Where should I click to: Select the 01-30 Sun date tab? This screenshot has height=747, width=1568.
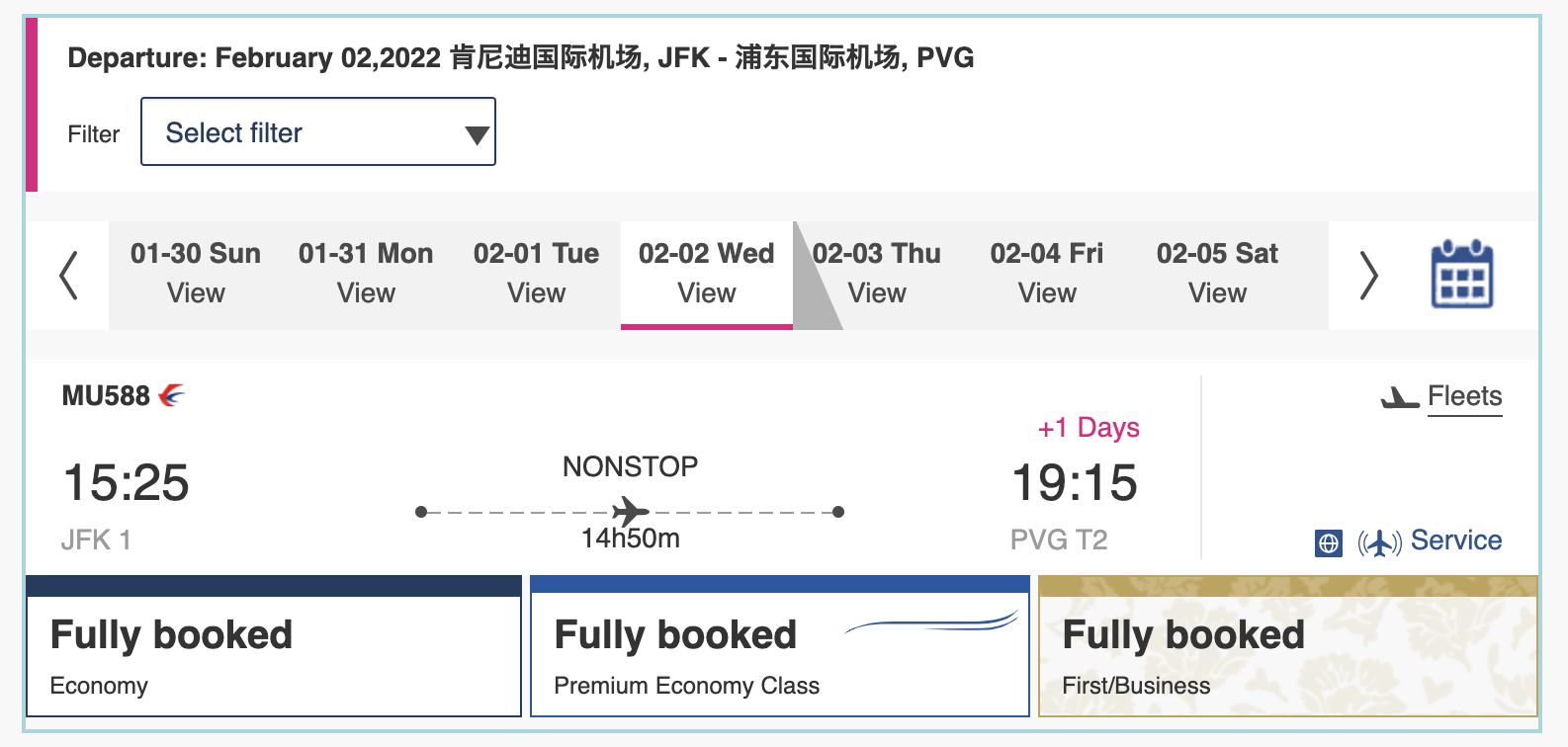[196, 274]
